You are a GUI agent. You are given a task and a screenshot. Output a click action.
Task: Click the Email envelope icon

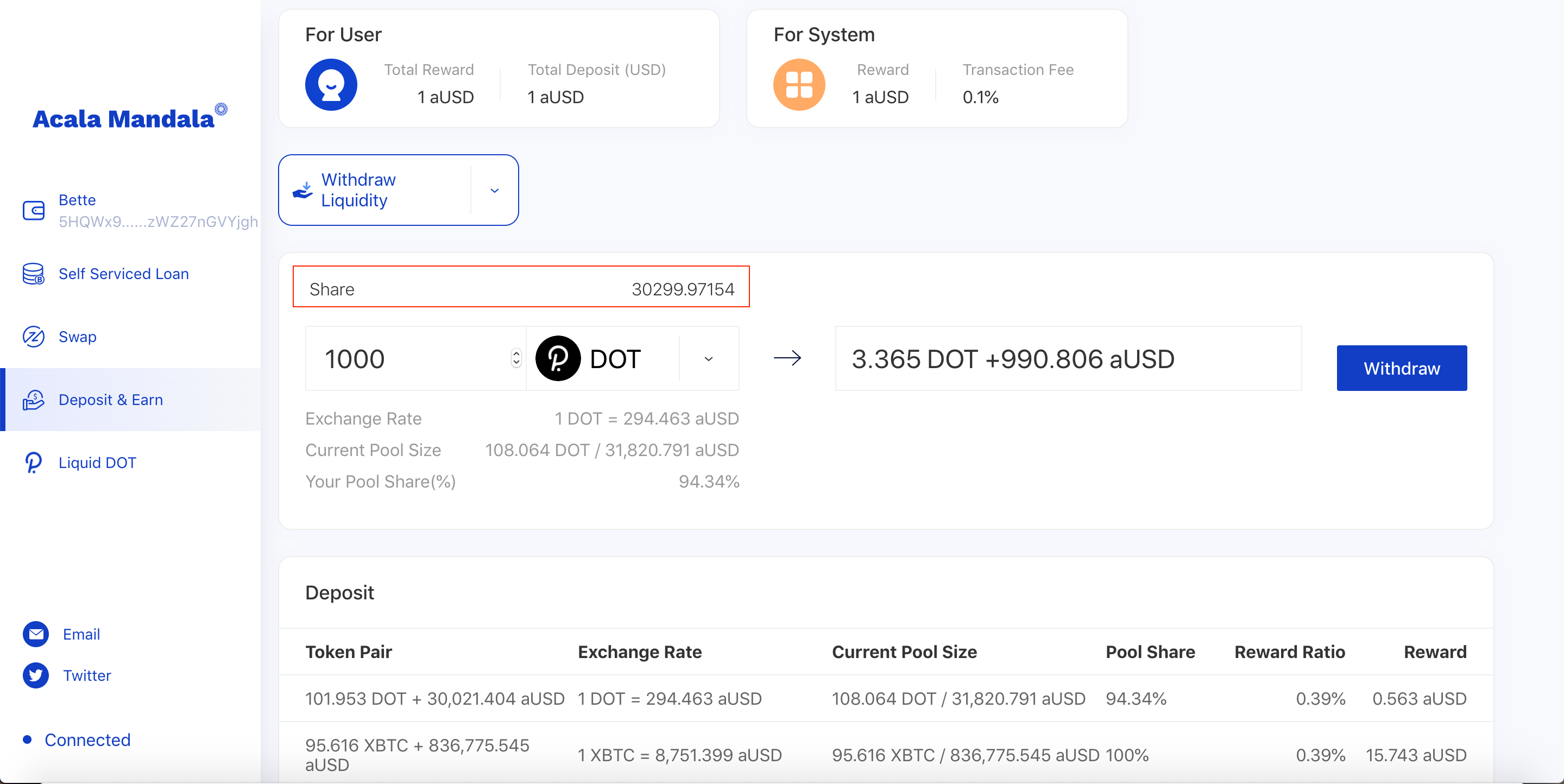tap(36, 634)
